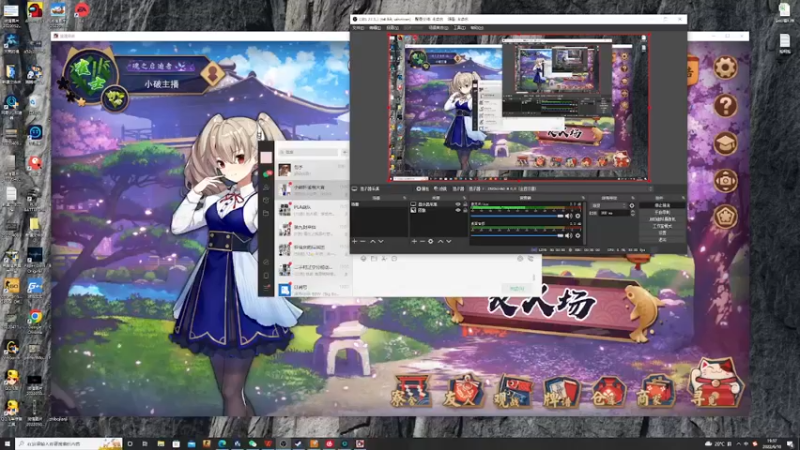Remove selected source with minus icon
800x450 pixels.
(x=422, y=241)
